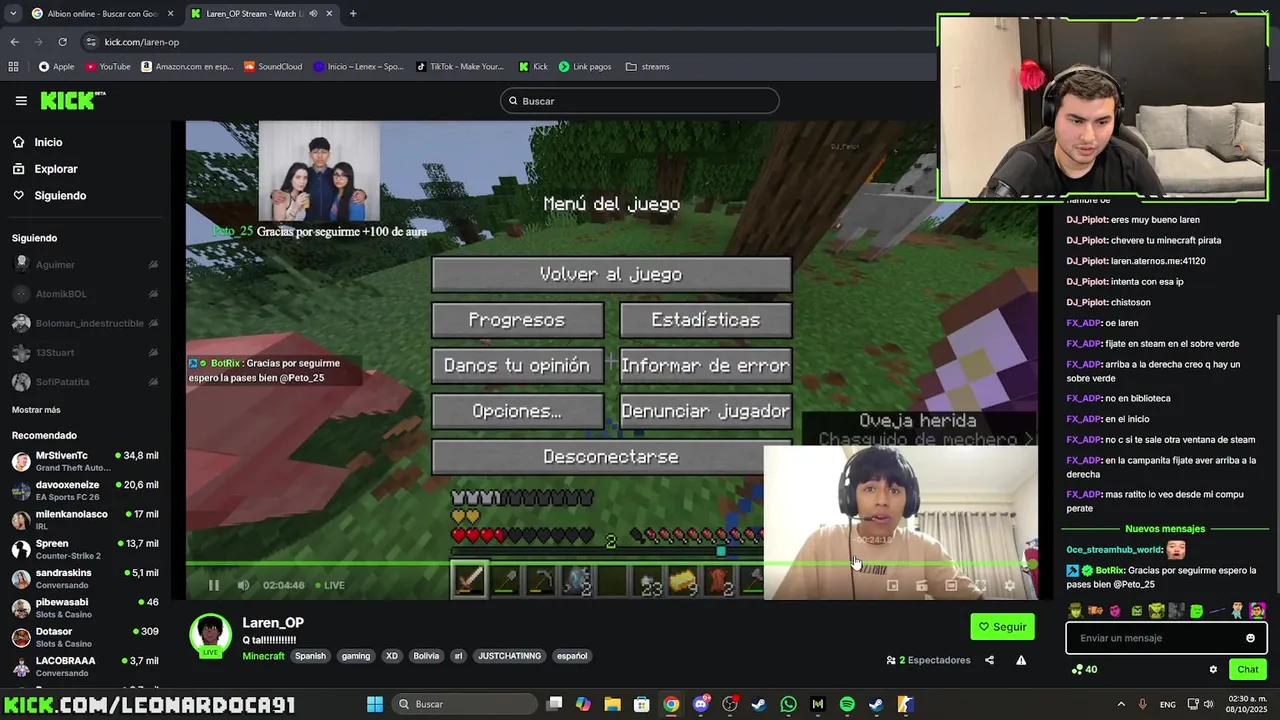Toggle notifications for AtomikBOL channel

pos(153,294)
